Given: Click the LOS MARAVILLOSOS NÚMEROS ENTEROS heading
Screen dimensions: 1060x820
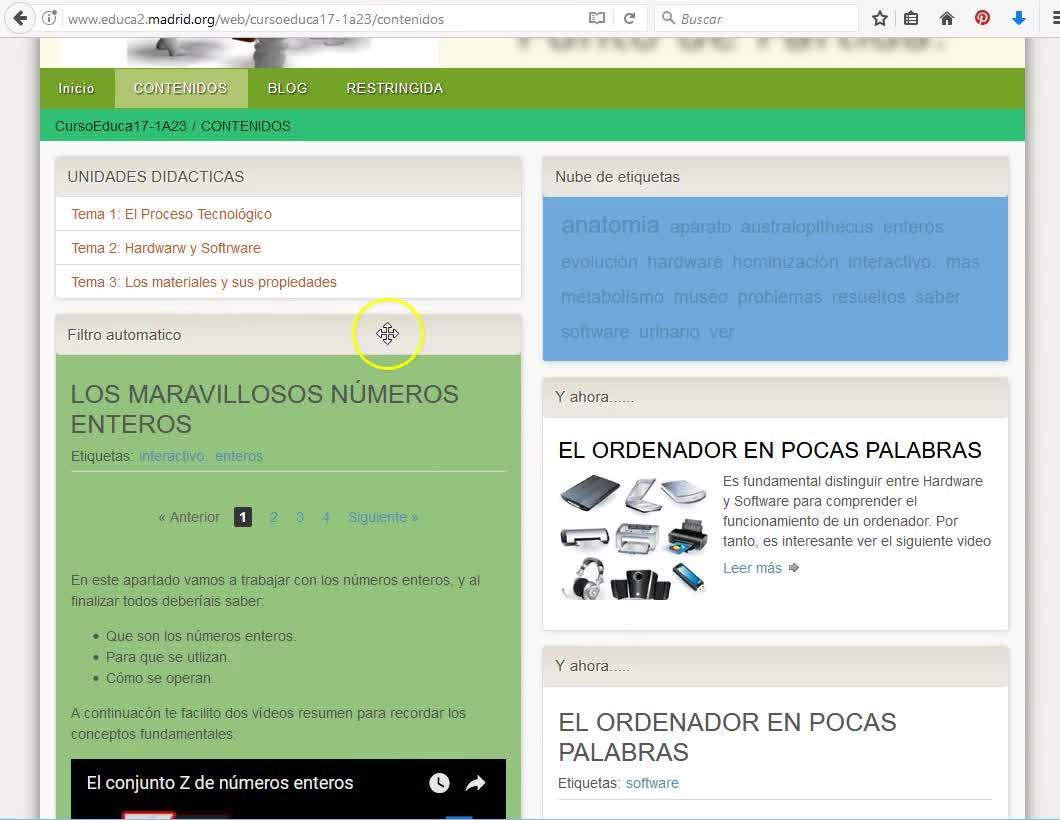Looking at the screenshot, I should point(265,409).
